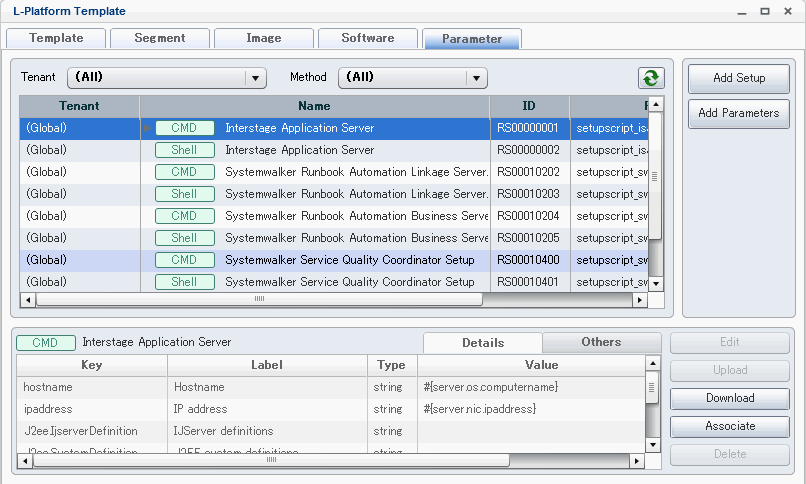Click the Value column header

[532, 365]
